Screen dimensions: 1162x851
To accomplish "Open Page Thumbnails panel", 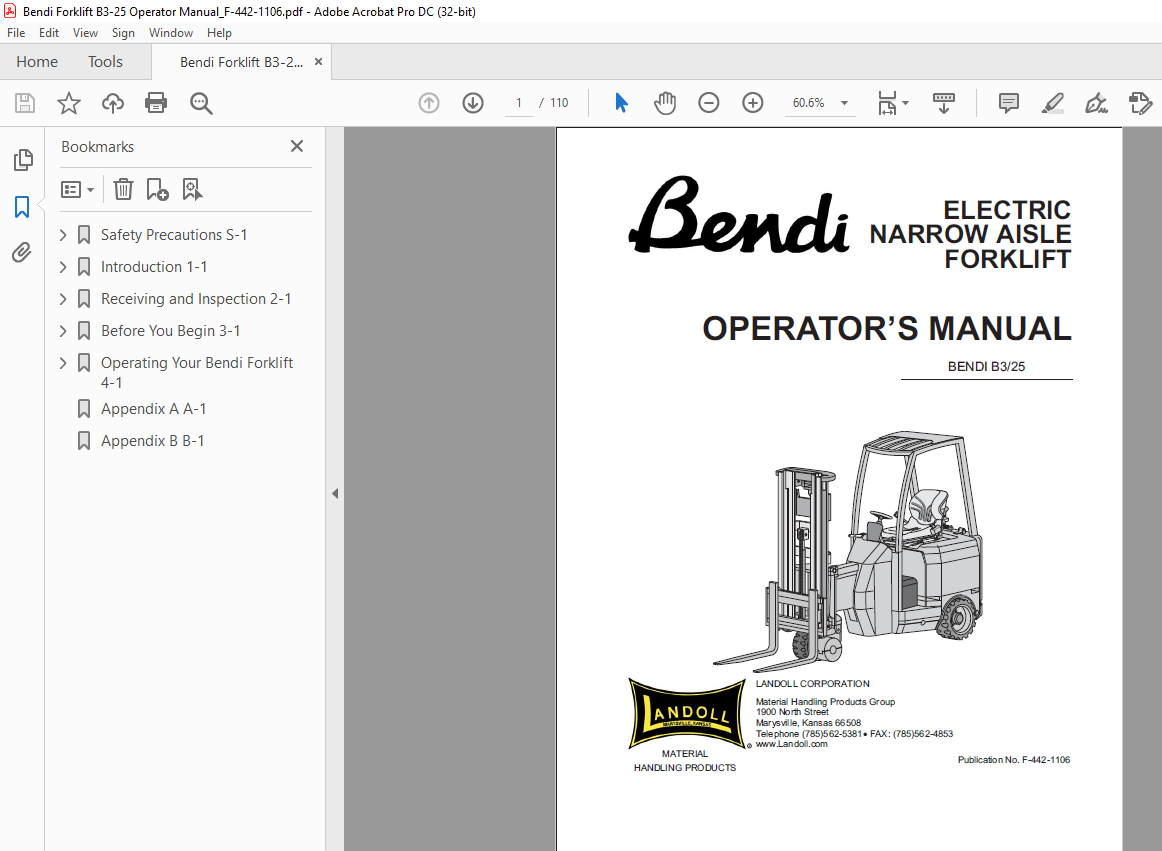I will (x=23, y=159).
